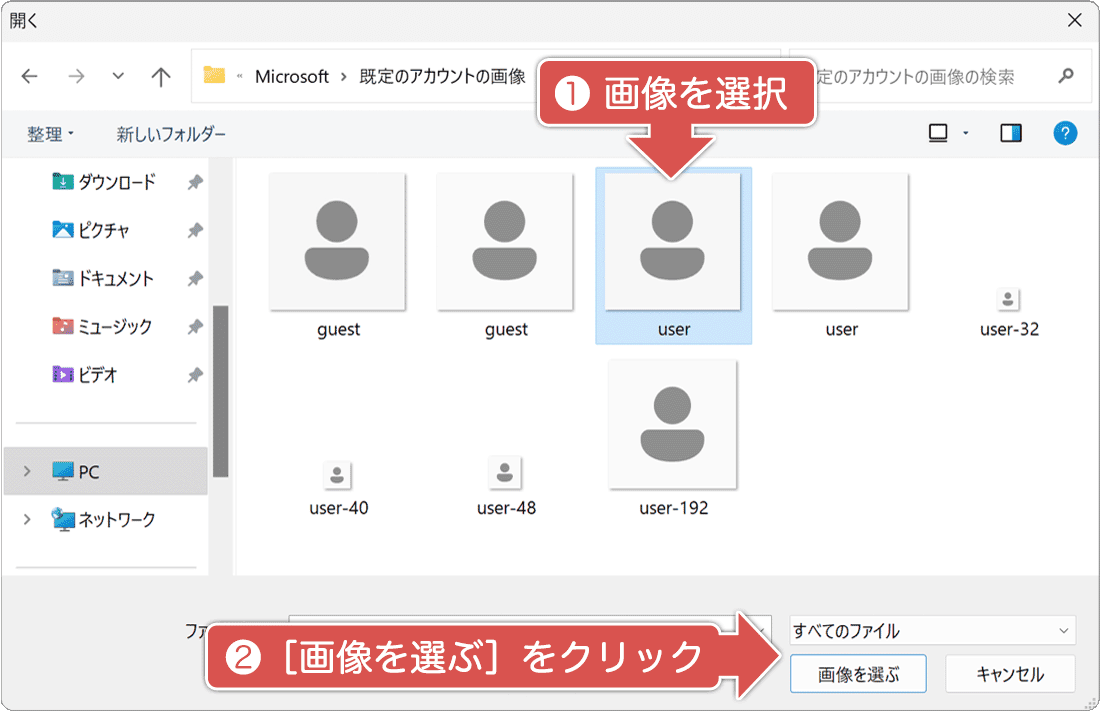Open the recent locations chevron dropdown
1100x712 pixels.
point(117,76)
